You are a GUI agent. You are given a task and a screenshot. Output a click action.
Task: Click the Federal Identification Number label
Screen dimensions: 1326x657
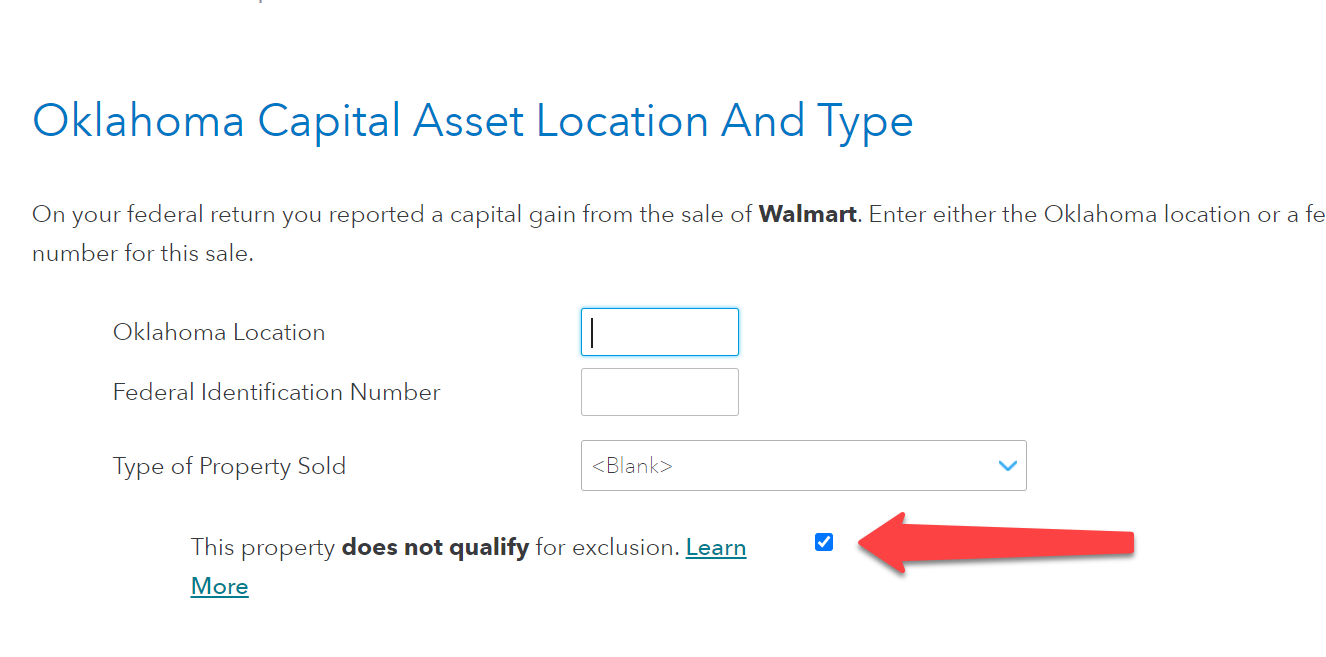click(x=276, y=392)
